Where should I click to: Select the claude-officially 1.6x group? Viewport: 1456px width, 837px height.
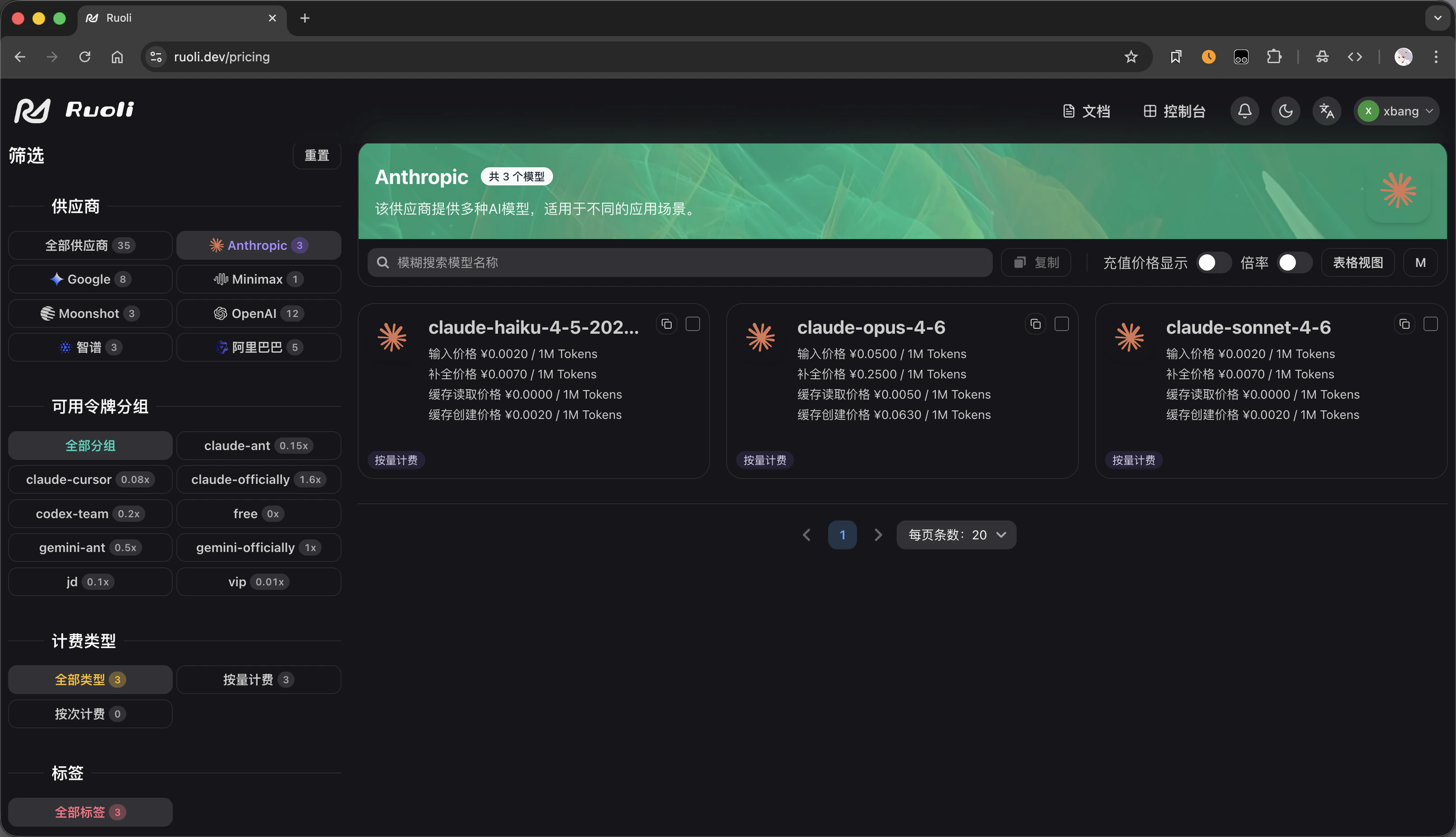pos(258,479)
